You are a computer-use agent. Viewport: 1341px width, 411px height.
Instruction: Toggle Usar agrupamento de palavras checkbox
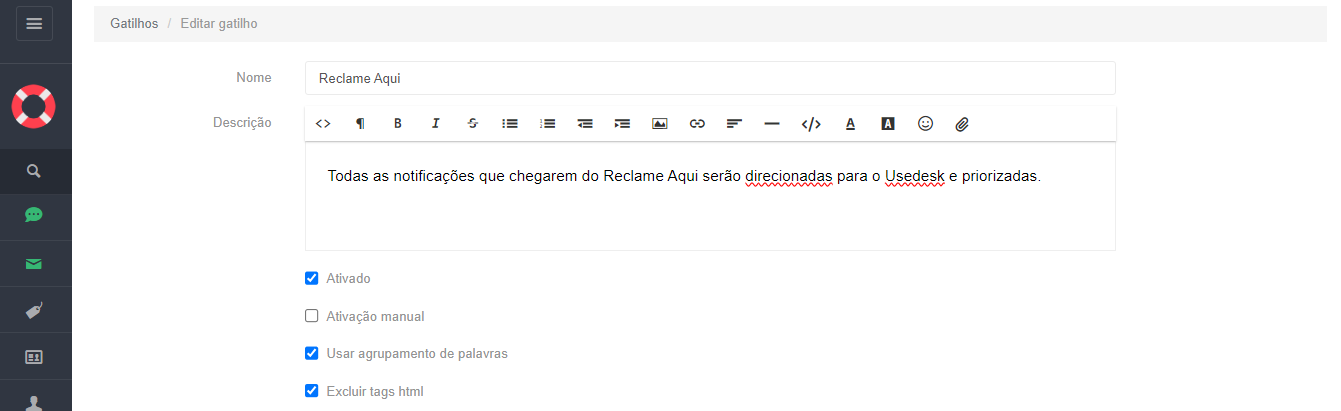click(311, 353)
